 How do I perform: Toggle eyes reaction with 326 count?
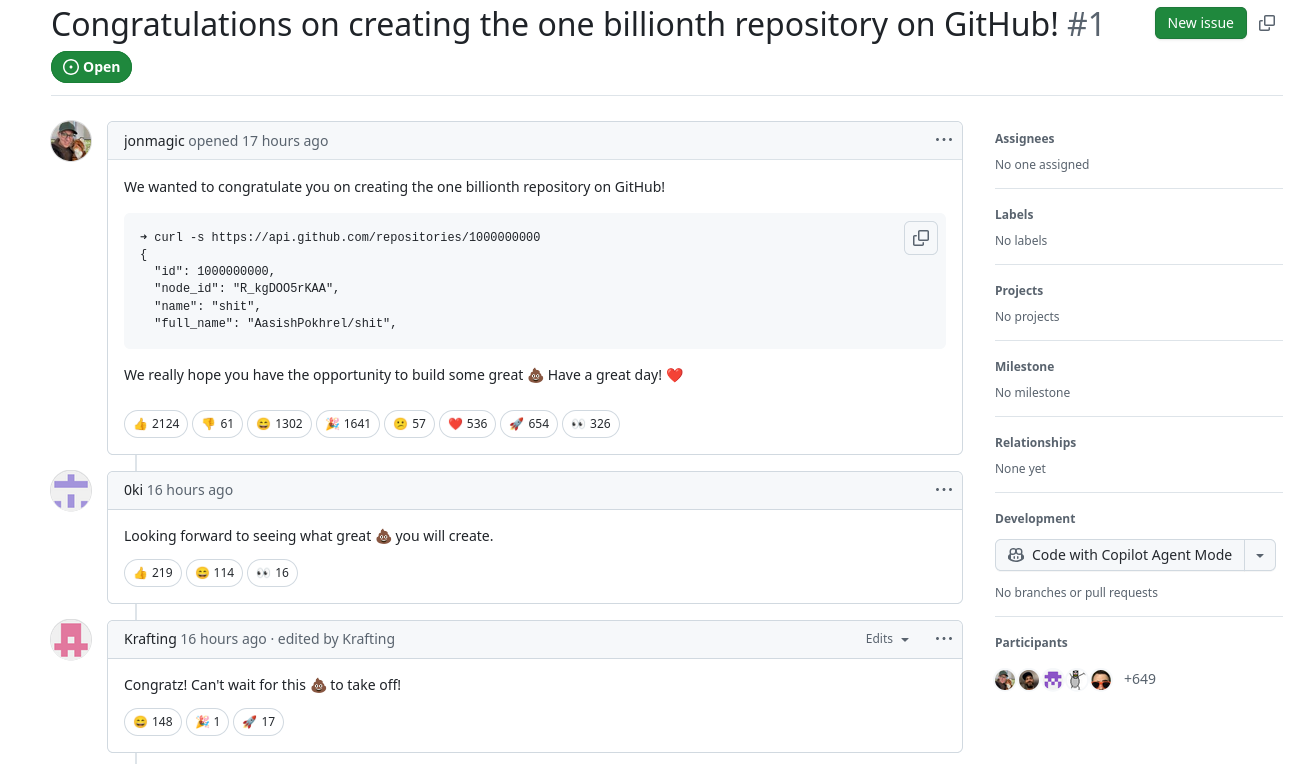click(x=591, y=424)
